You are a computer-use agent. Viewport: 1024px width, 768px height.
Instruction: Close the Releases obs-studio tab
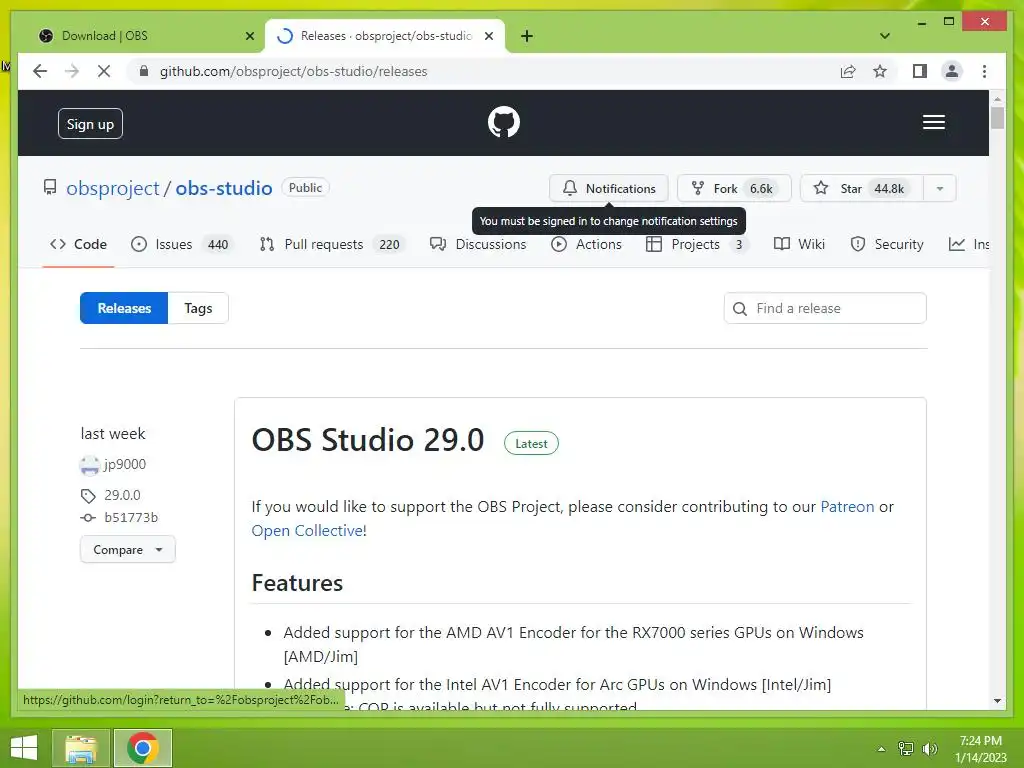[x=488, y=36]
